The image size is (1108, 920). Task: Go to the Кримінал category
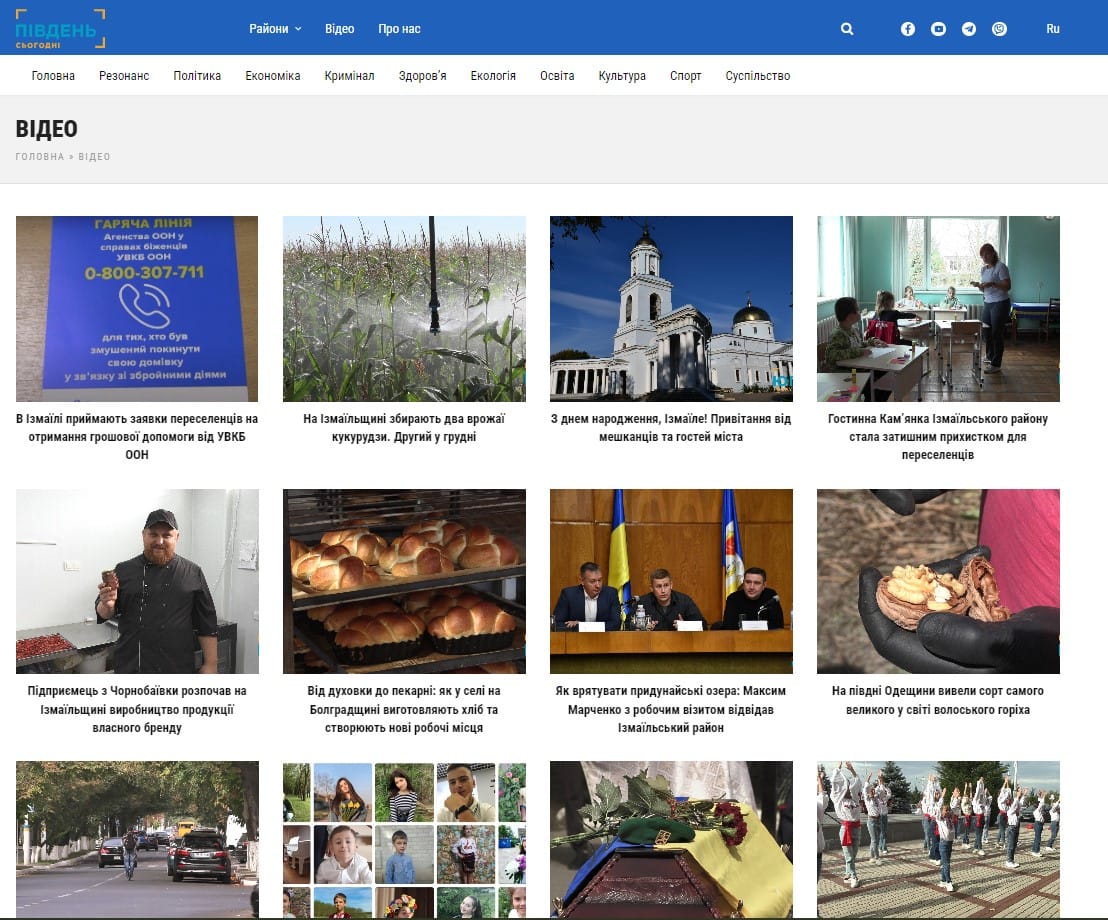tap(349, 76)
